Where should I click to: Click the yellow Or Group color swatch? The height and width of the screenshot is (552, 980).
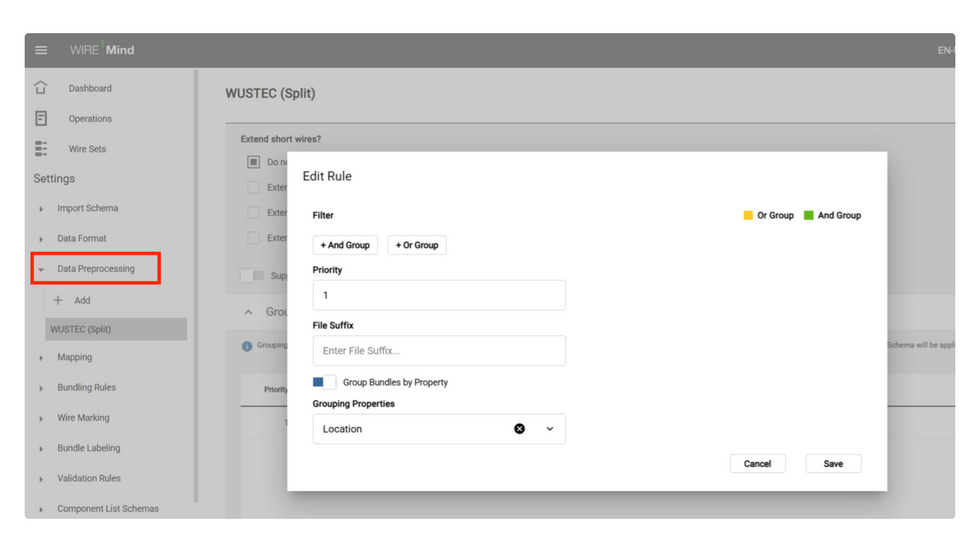748,215
